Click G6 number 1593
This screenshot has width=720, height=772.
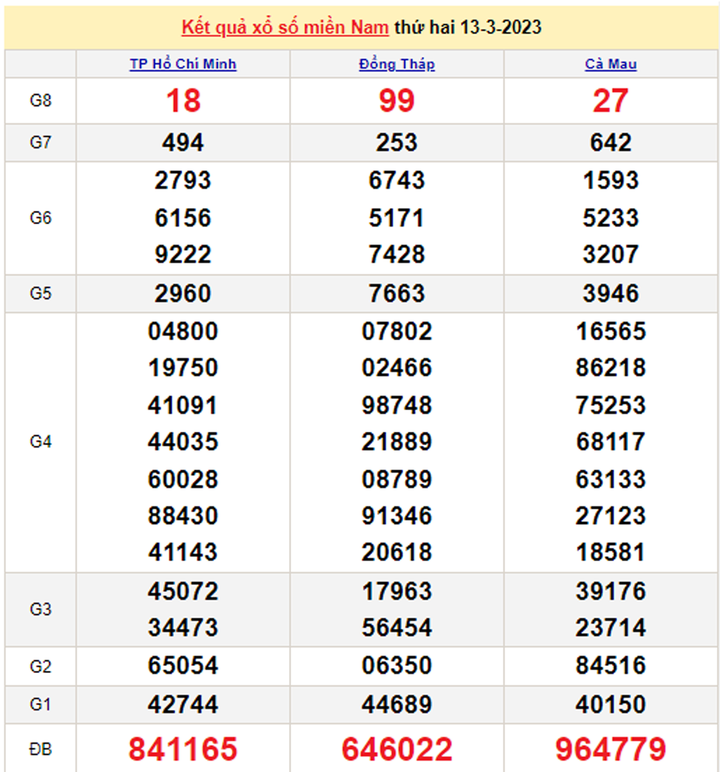[x=611, y=180]
